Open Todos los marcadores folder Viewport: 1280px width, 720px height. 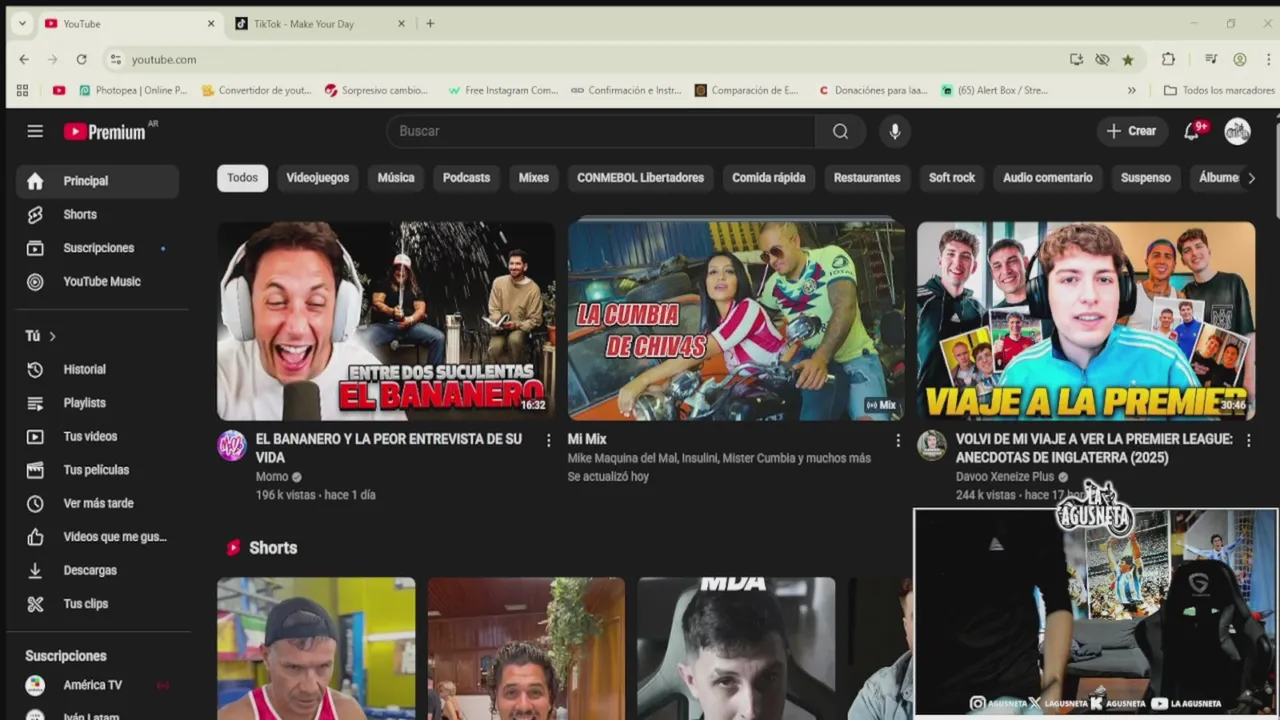tap(1217, 90)
